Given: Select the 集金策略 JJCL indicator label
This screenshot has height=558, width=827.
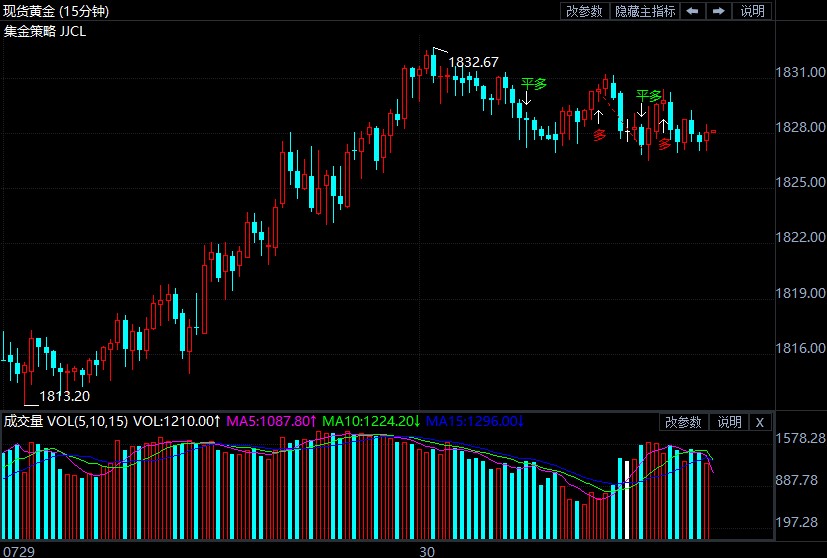Looking at the screenshot, I should [45, 30].
